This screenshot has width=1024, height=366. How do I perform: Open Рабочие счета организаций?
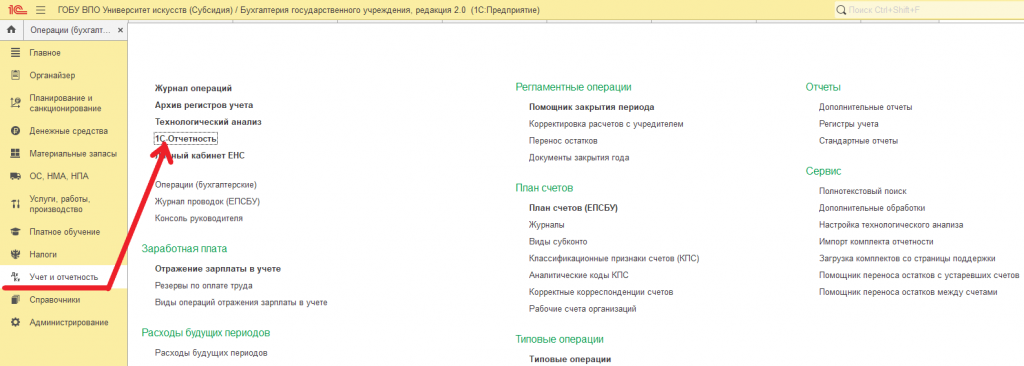click(x=582, y=309)
